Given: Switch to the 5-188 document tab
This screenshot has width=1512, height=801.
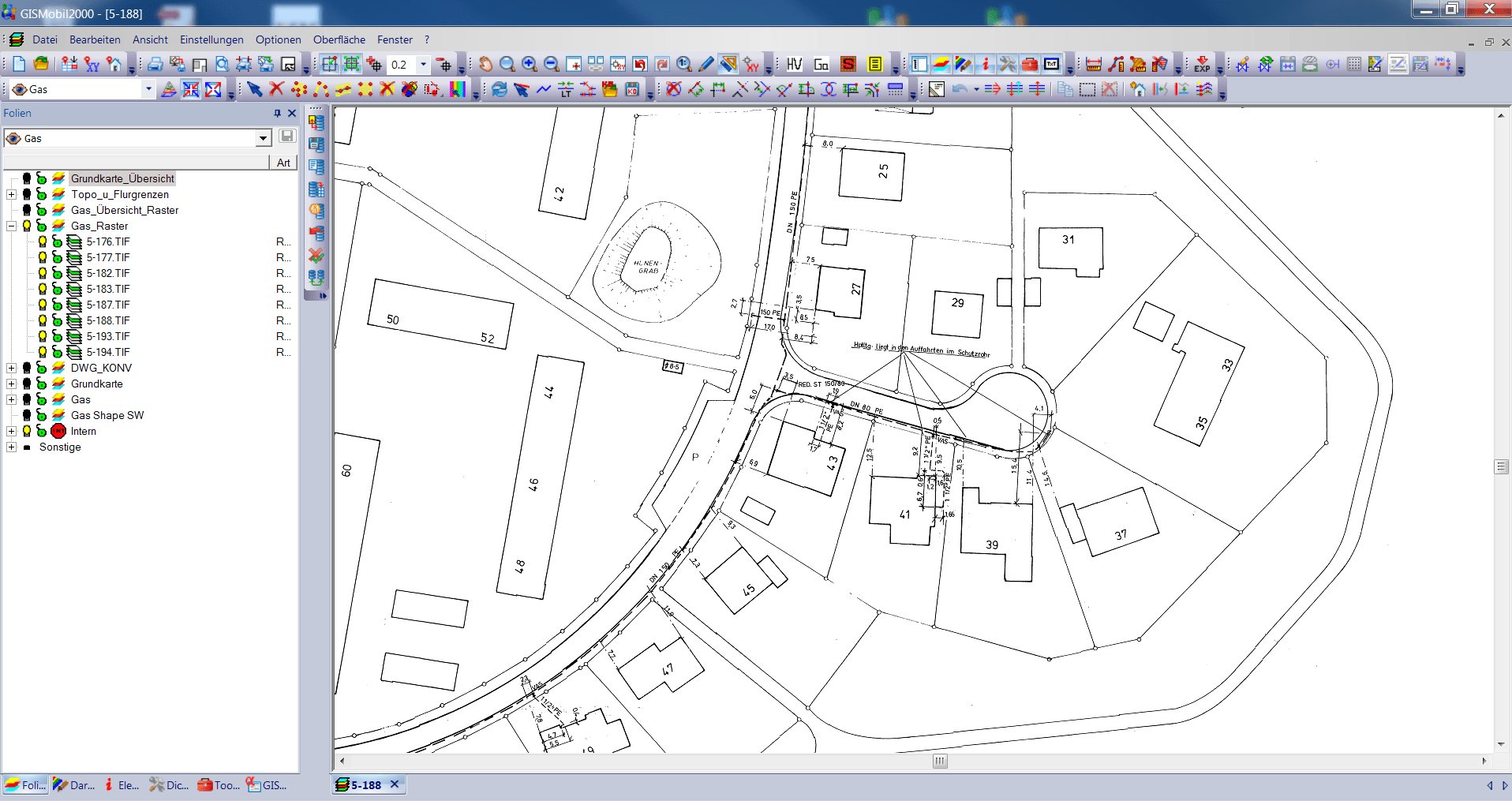Looking at the screenshot, I should point(366,785).
